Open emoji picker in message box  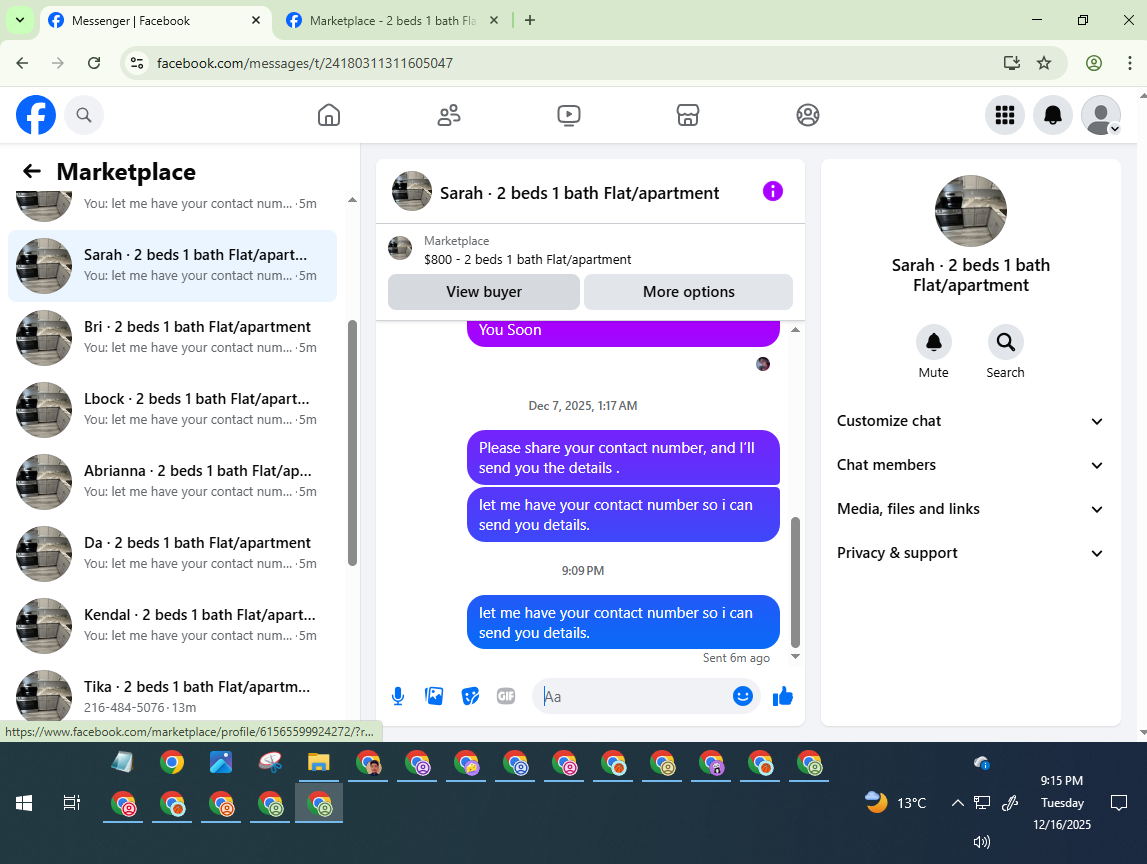(742, 696)
